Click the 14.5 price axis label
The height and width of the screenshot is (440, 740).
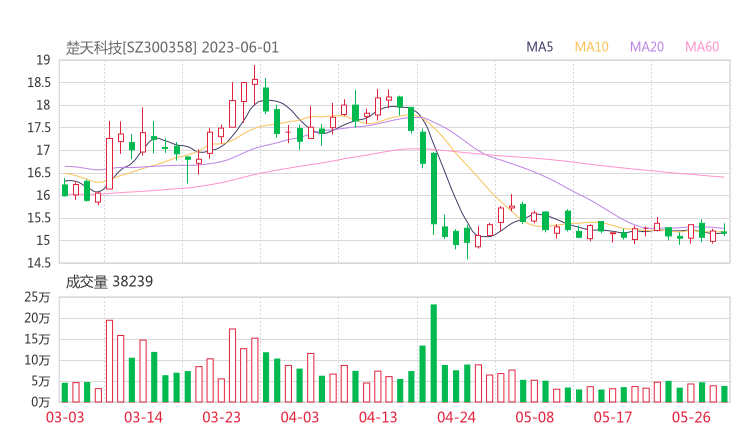pyautogui.click(x=39, y=263)
